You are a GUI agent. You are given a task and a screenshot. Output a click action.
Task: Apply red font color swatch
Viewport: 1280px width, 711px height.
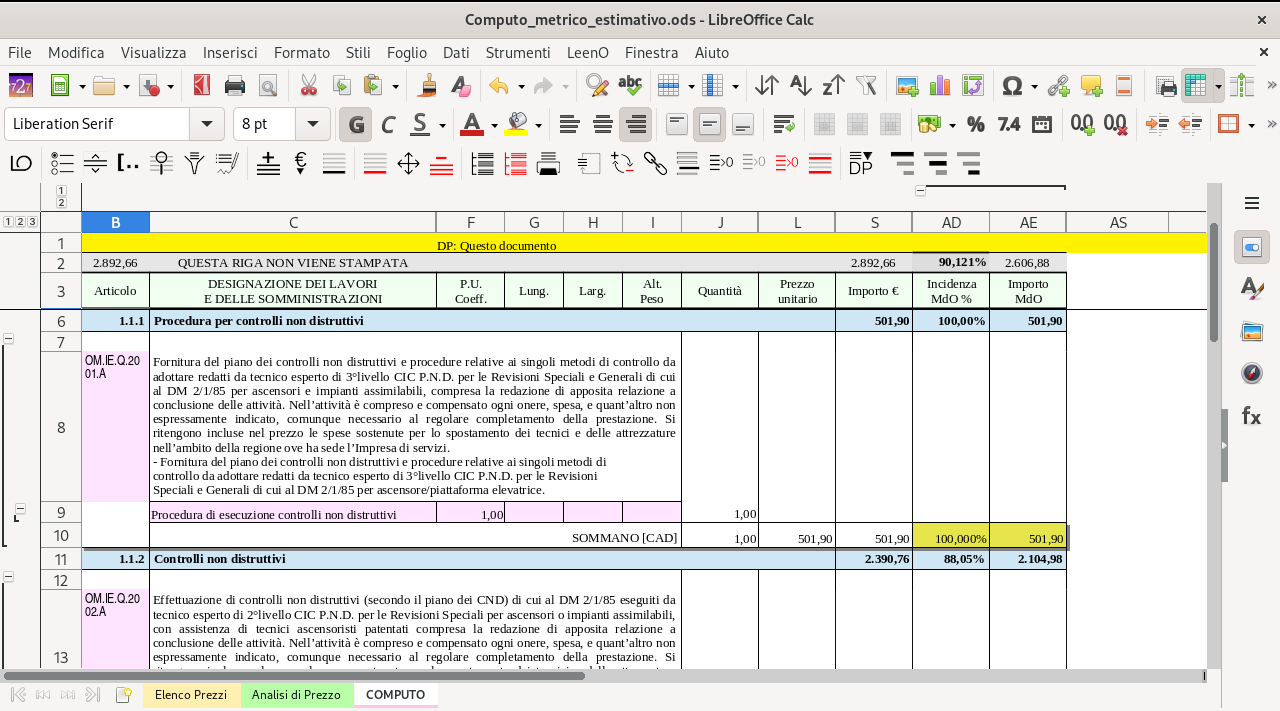[472, 125]
